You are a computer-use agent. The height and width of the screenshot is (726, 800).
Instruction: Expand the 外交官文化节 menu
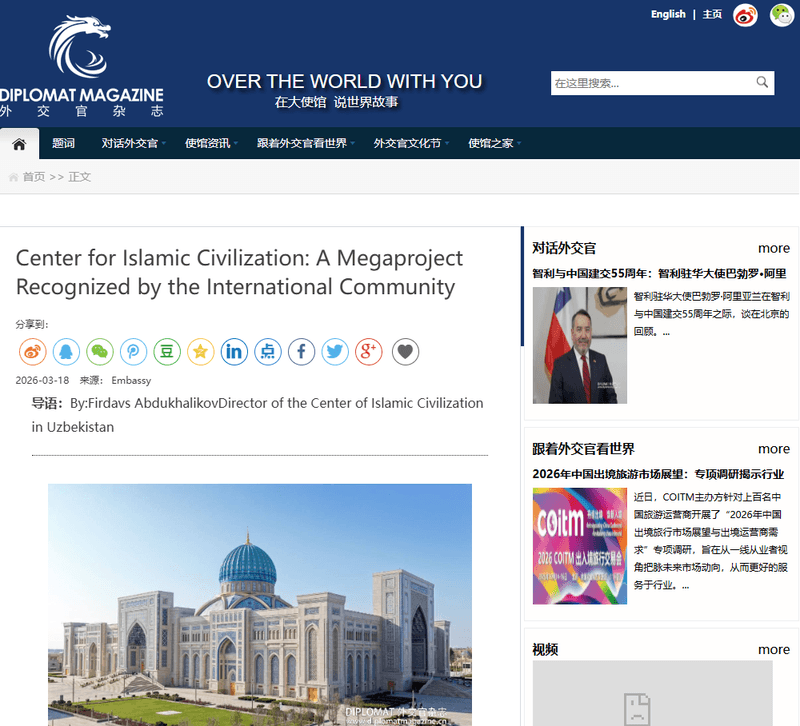tap(411, 143)
